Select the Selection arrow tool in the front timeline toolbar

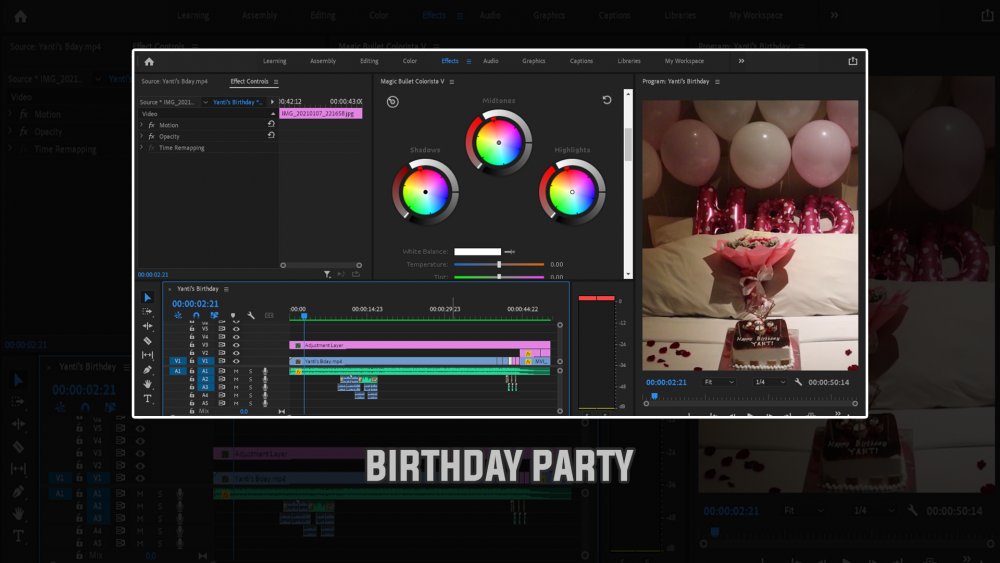pyautogui.click(x=147, y=298)
